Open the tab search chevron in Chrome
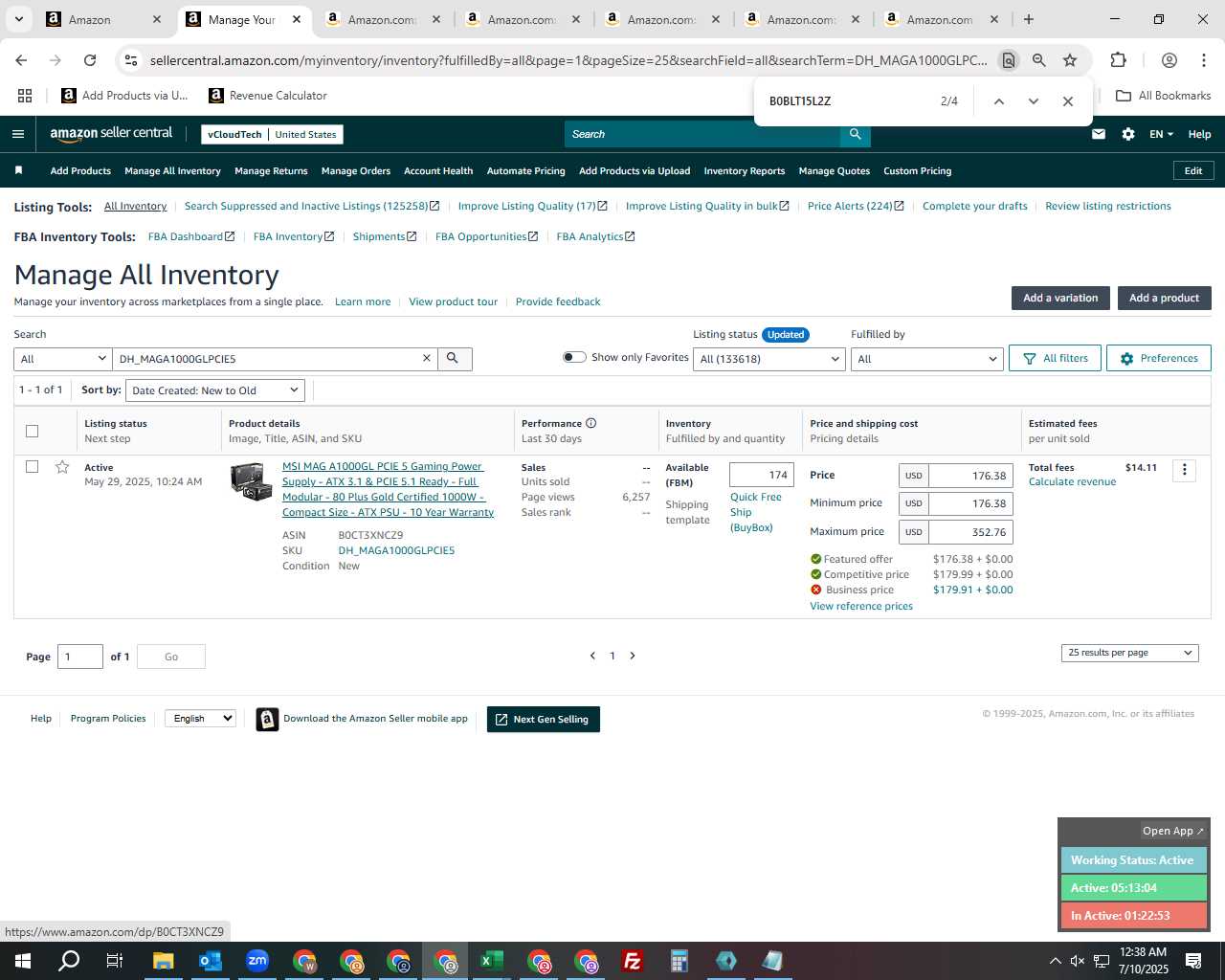The width and height of the screenshot is (1225, 980). coord(19,19)
